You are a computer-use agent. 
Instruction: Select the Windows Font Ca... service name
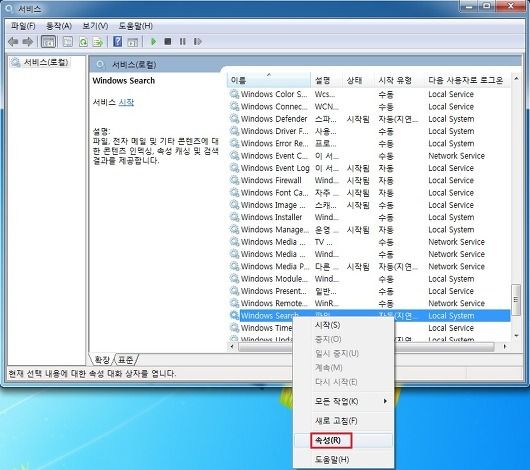coord(274,193)
